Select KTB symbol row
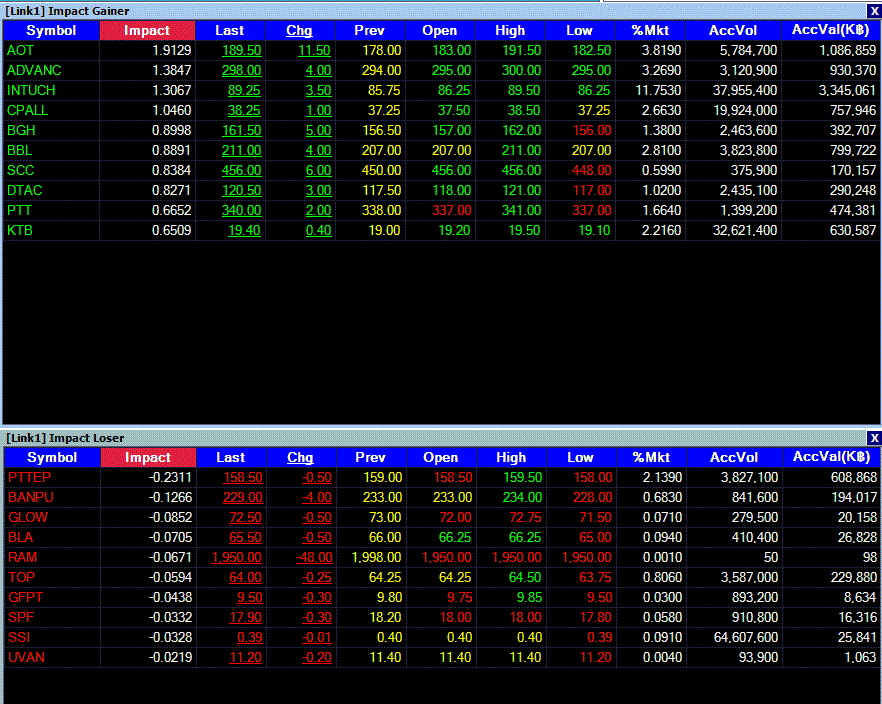 tap(20, 230)
